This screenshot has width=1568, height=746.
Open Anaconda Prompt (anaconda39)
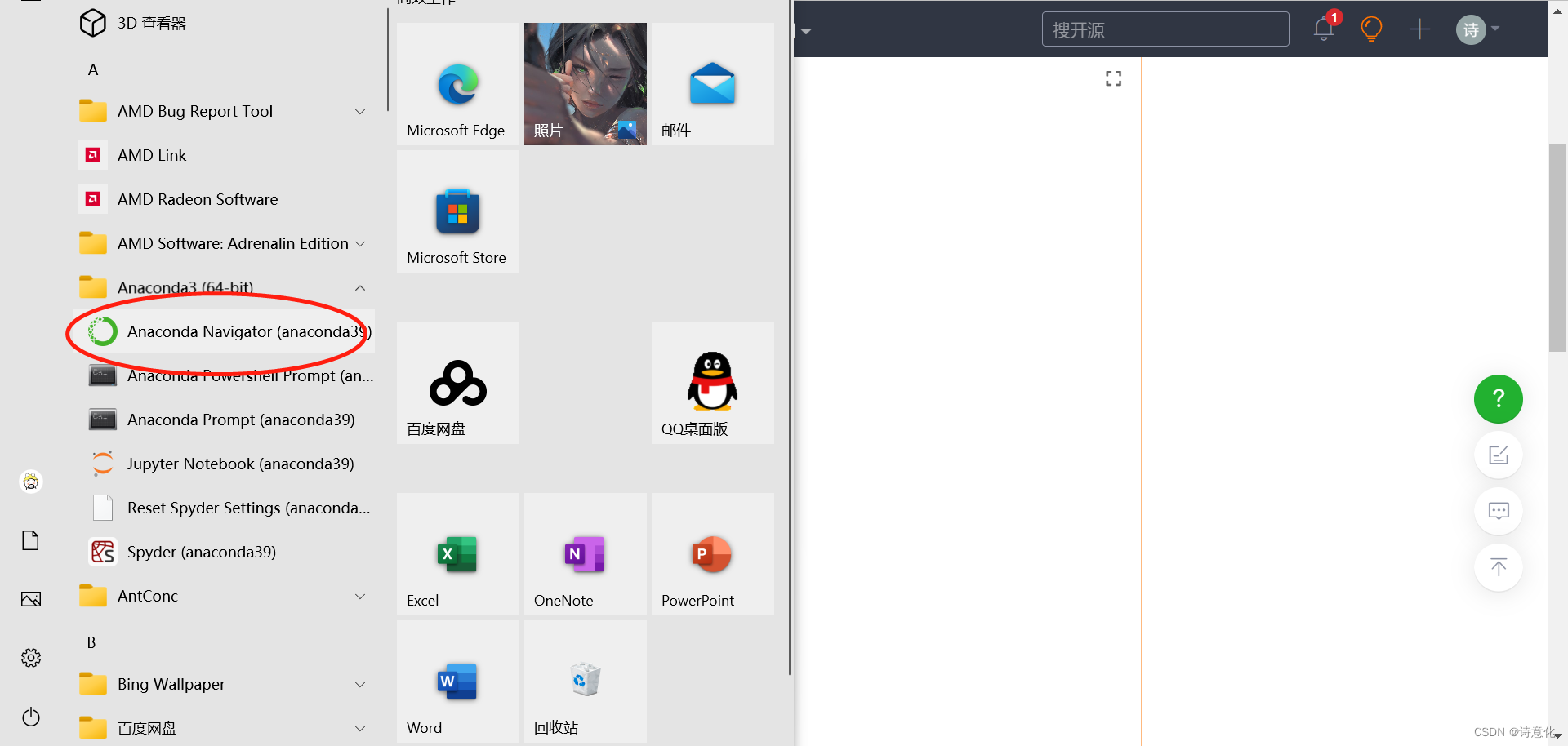click(x=241, y=420)
